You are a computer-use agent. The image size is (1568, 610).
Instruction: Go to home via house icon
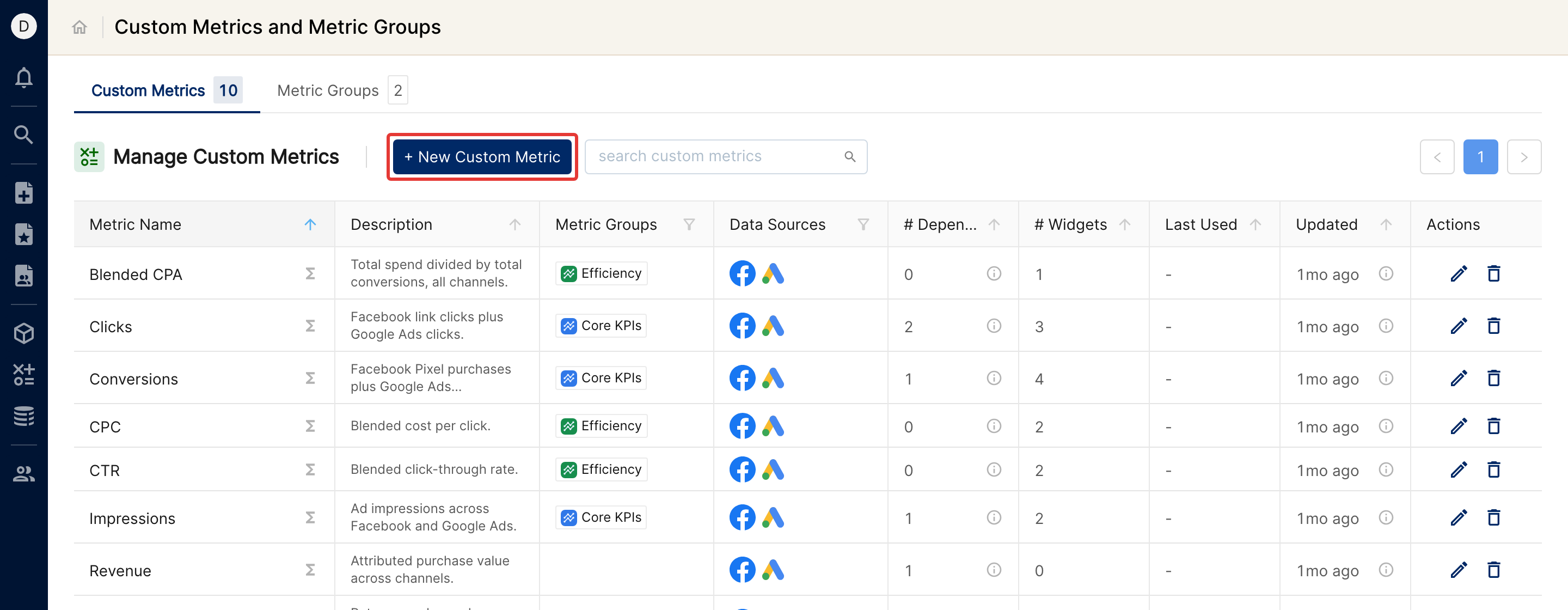point(79,27)
